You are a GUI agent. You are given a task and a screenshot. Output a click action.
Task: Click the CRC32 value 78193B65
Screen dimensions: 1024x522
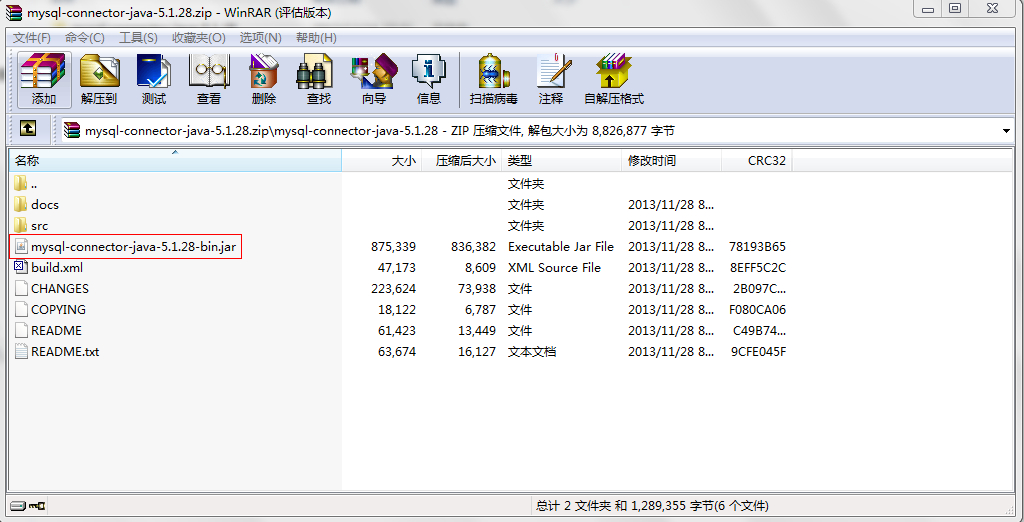(758, 247)
